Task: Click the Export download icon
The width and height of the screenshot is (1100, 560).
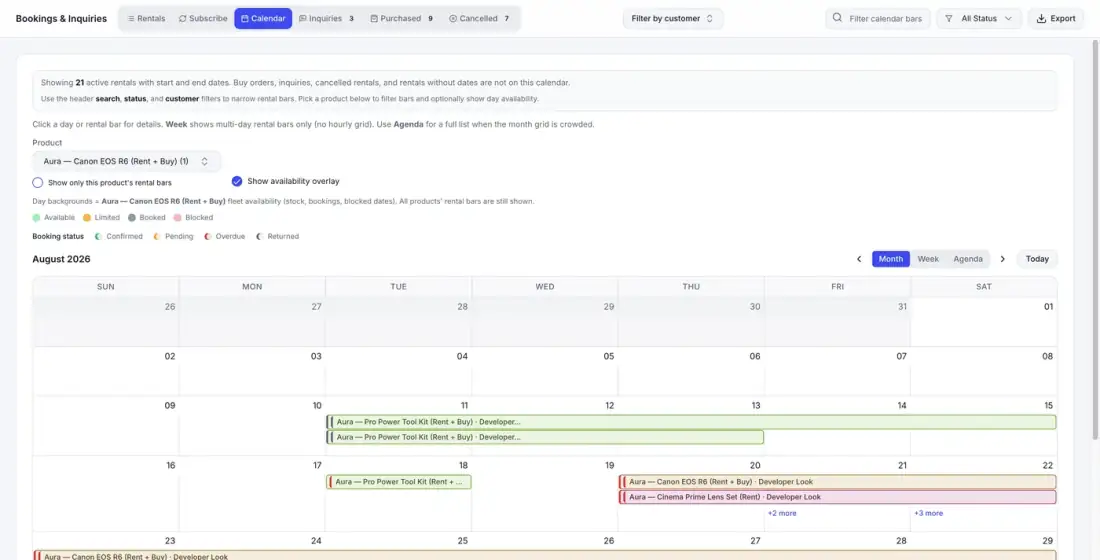Action: click(x=1041, y=19)
